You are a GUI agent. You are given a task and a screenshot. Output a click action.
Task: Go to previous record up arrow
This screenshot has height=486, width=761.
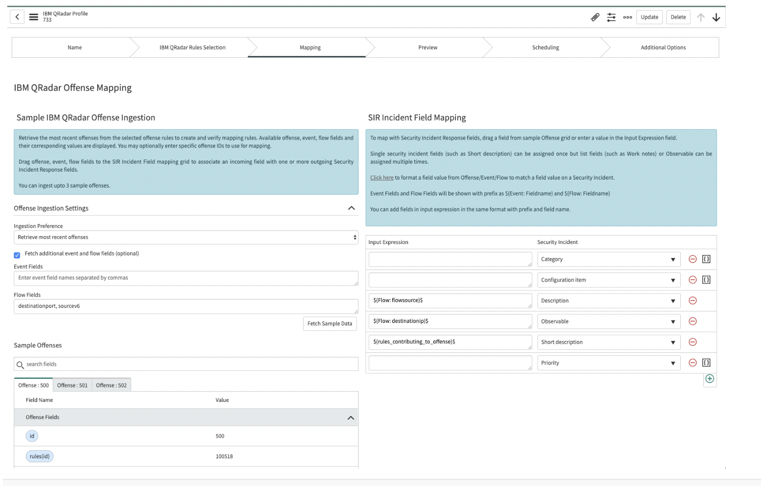tap(700, 17)
